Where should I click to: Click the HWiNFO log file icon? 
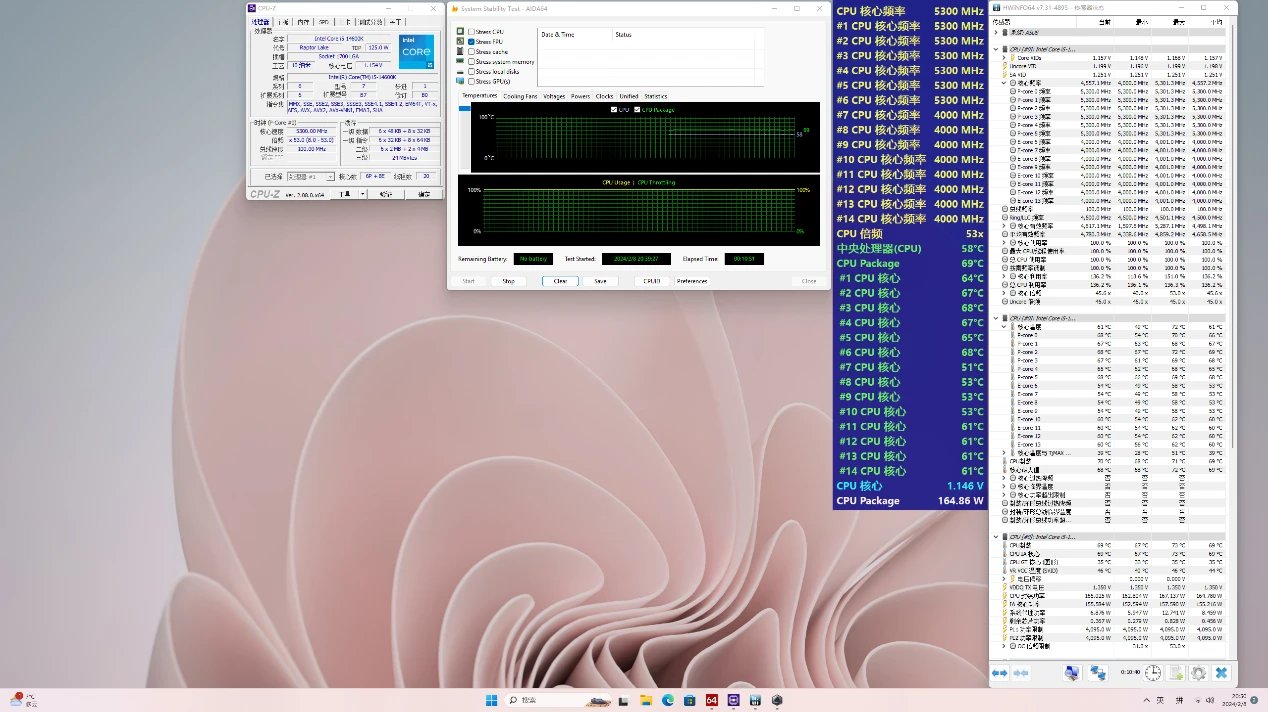[1175, 673]
